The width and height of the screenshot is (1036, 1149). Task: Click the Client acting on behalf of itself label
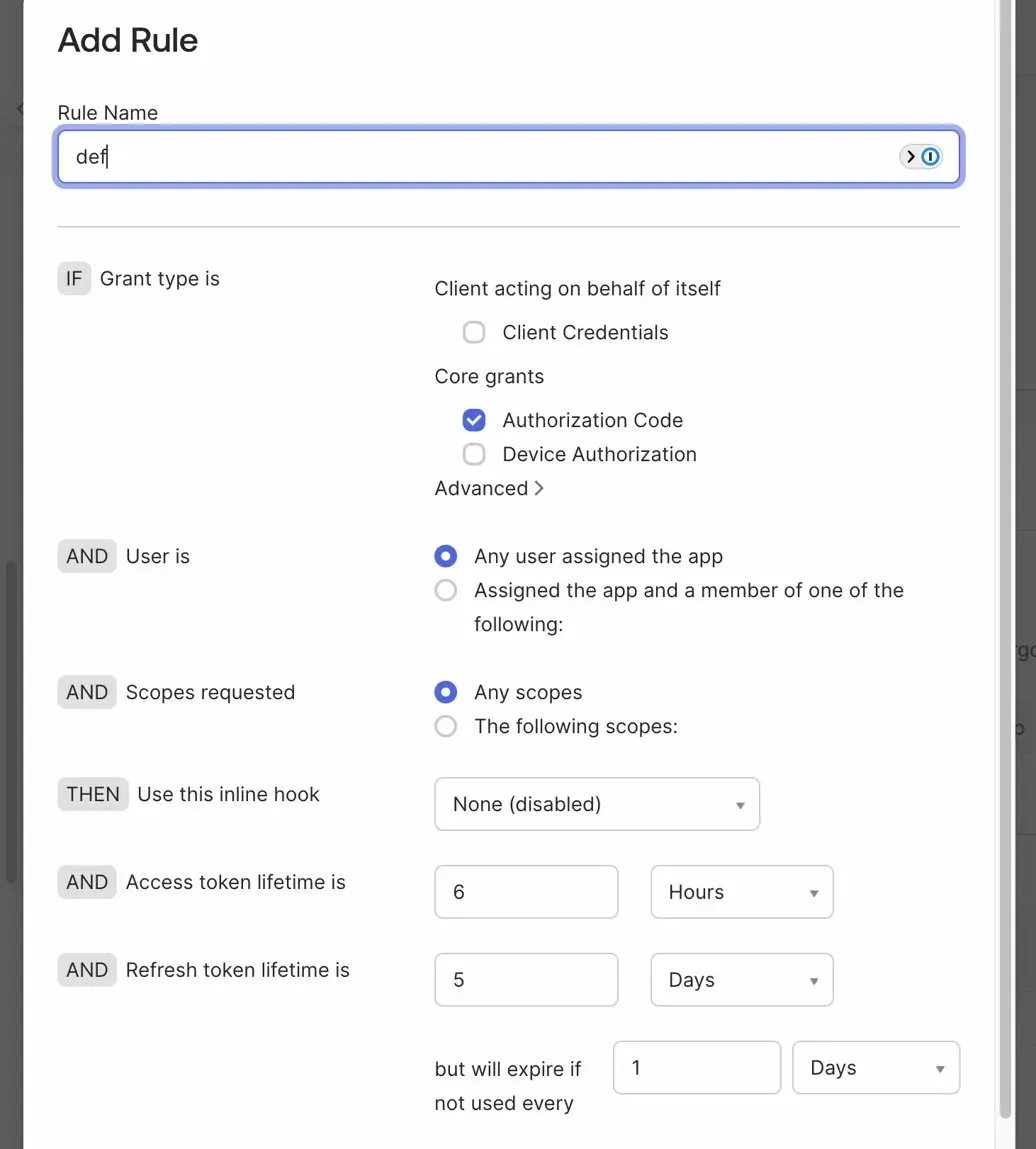click(x=577, y=288)
